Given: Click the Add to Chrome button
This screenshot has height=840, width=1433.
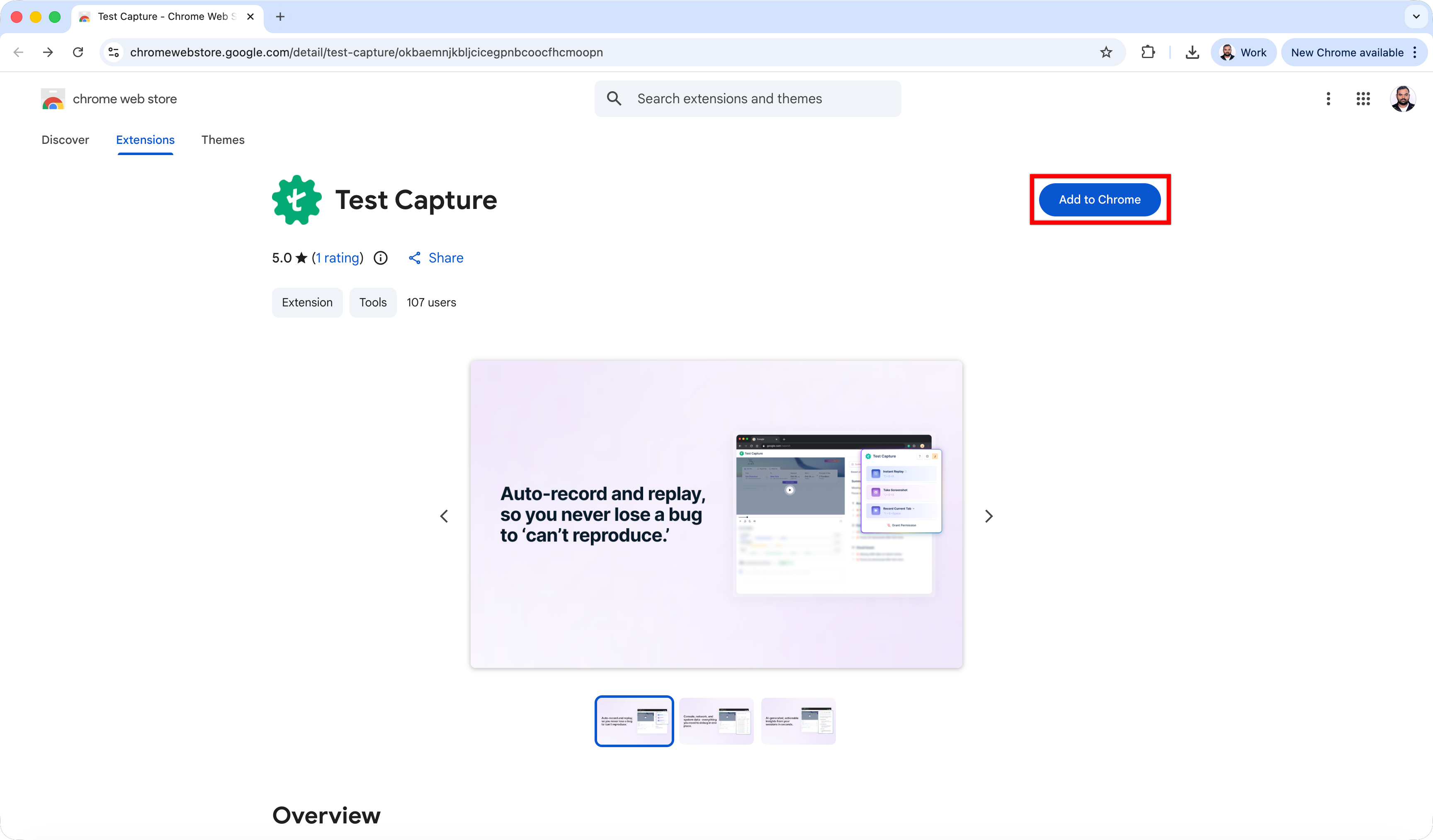Looking at the screenshot, I should click(1099, 199).
